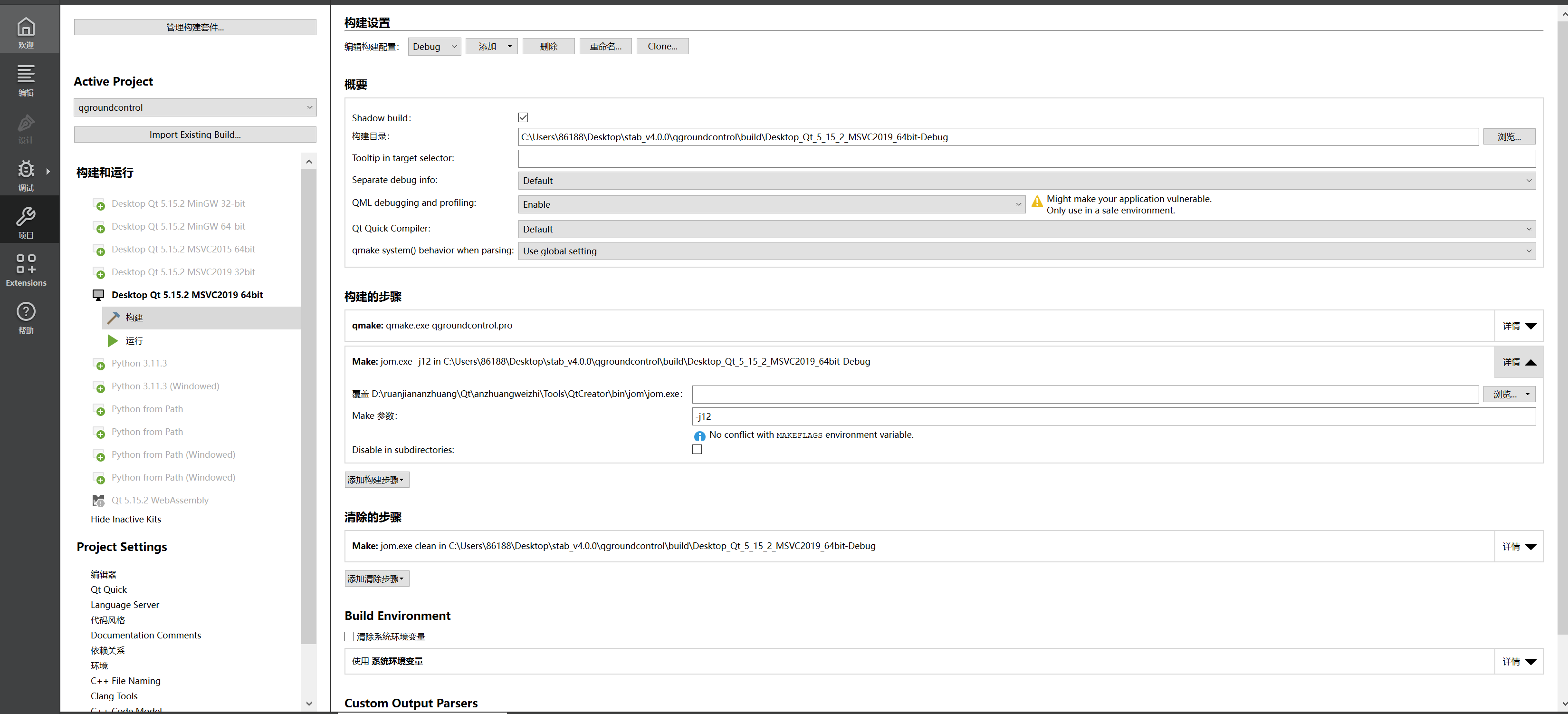Uncheck the Shadow build checkbox
The height and width of the screenshot is (714, 1568).
(x=523, y=117)
